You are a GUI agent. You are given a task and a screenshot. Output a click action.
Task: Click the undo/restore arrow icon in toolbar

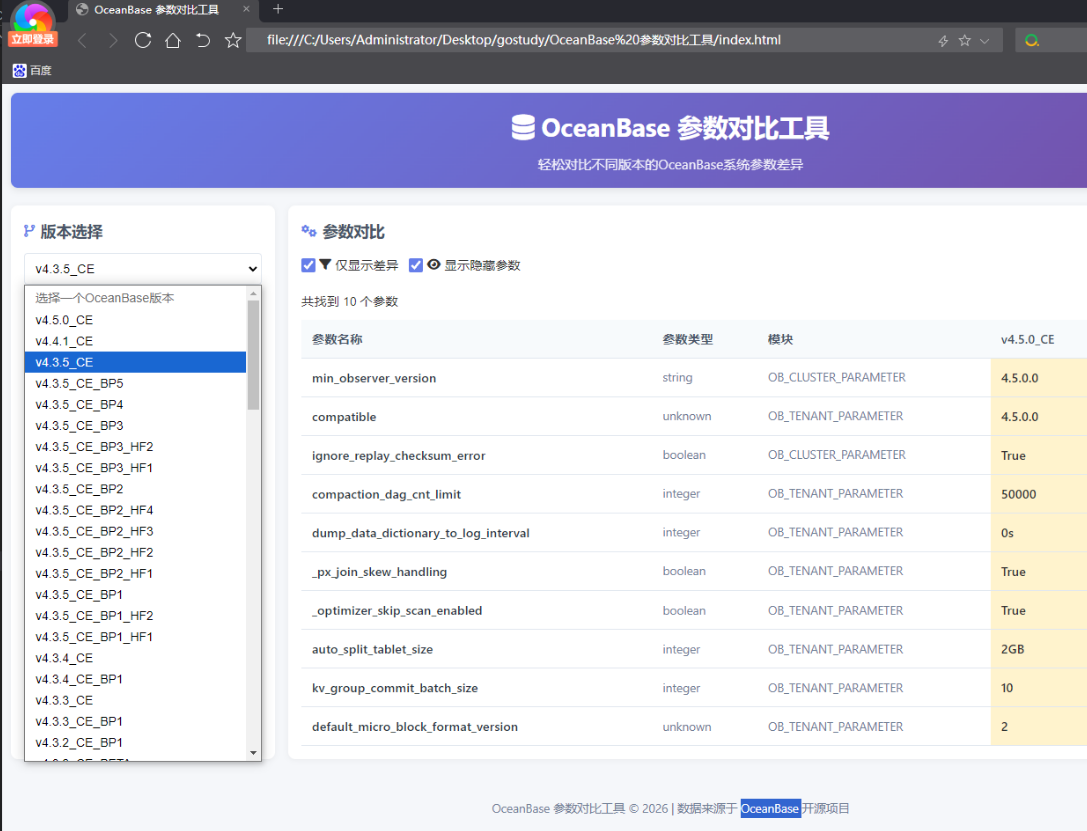(202, 40)
